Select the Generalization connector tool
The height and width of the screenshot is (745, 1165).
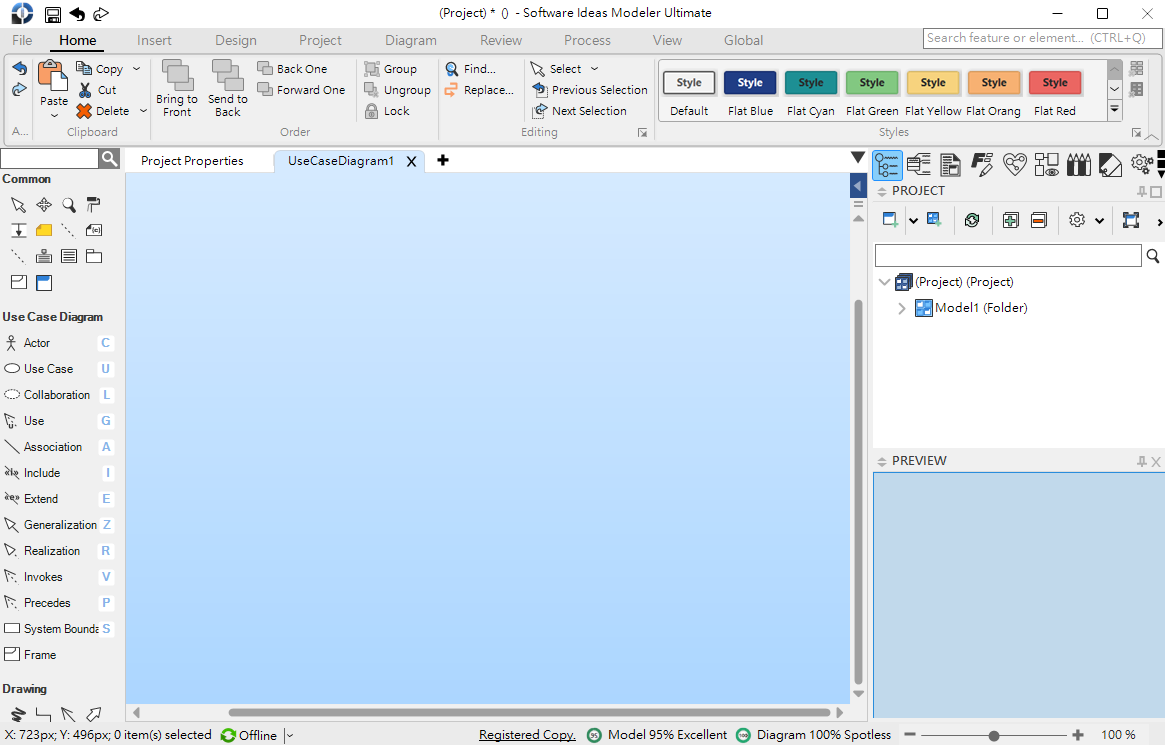57,524
